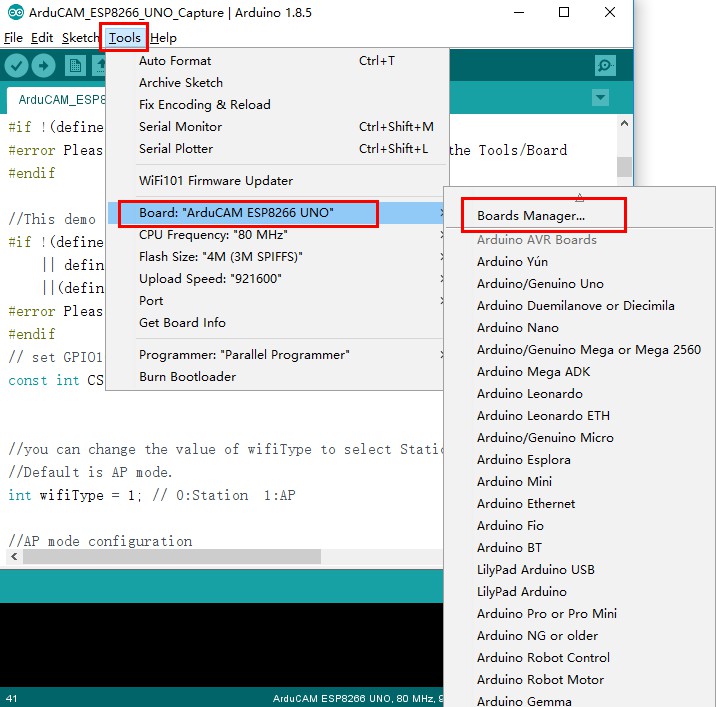Open Serial Monitor from Tools menu
Screen dimensions: 716x707
point(276,127)
